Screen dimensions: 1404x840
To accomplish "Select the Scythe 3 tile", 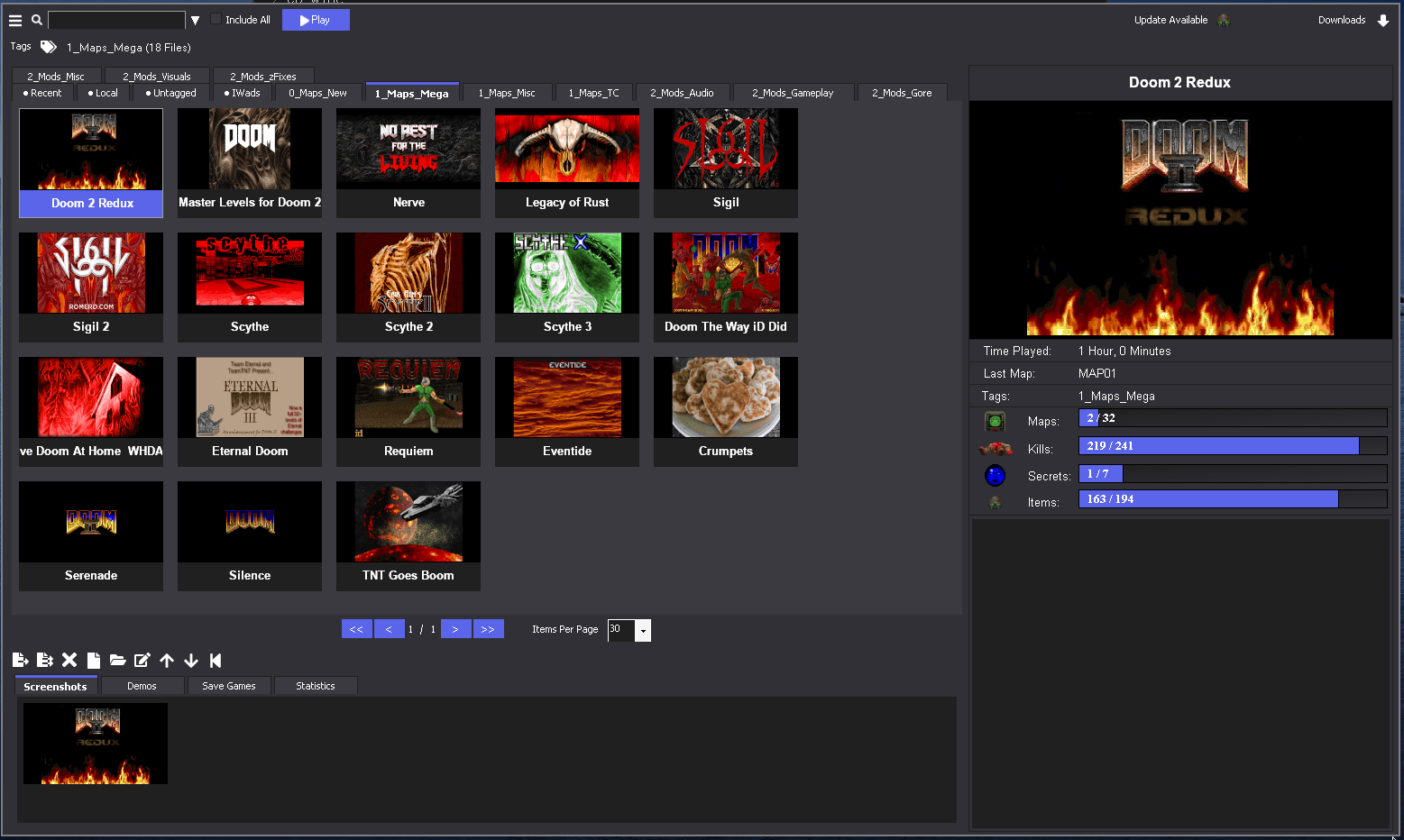I will 567,288.
